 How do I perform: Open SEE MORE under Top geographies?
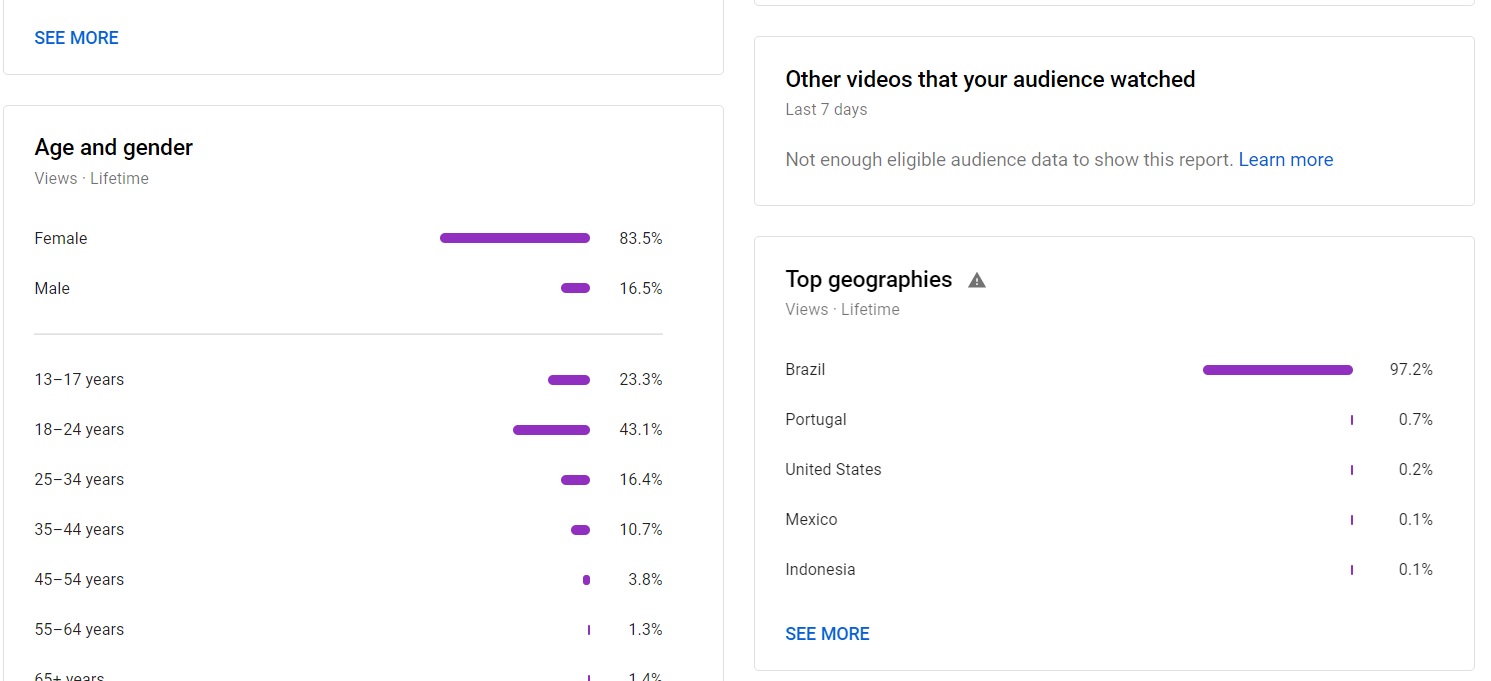(x=827, y=634)
